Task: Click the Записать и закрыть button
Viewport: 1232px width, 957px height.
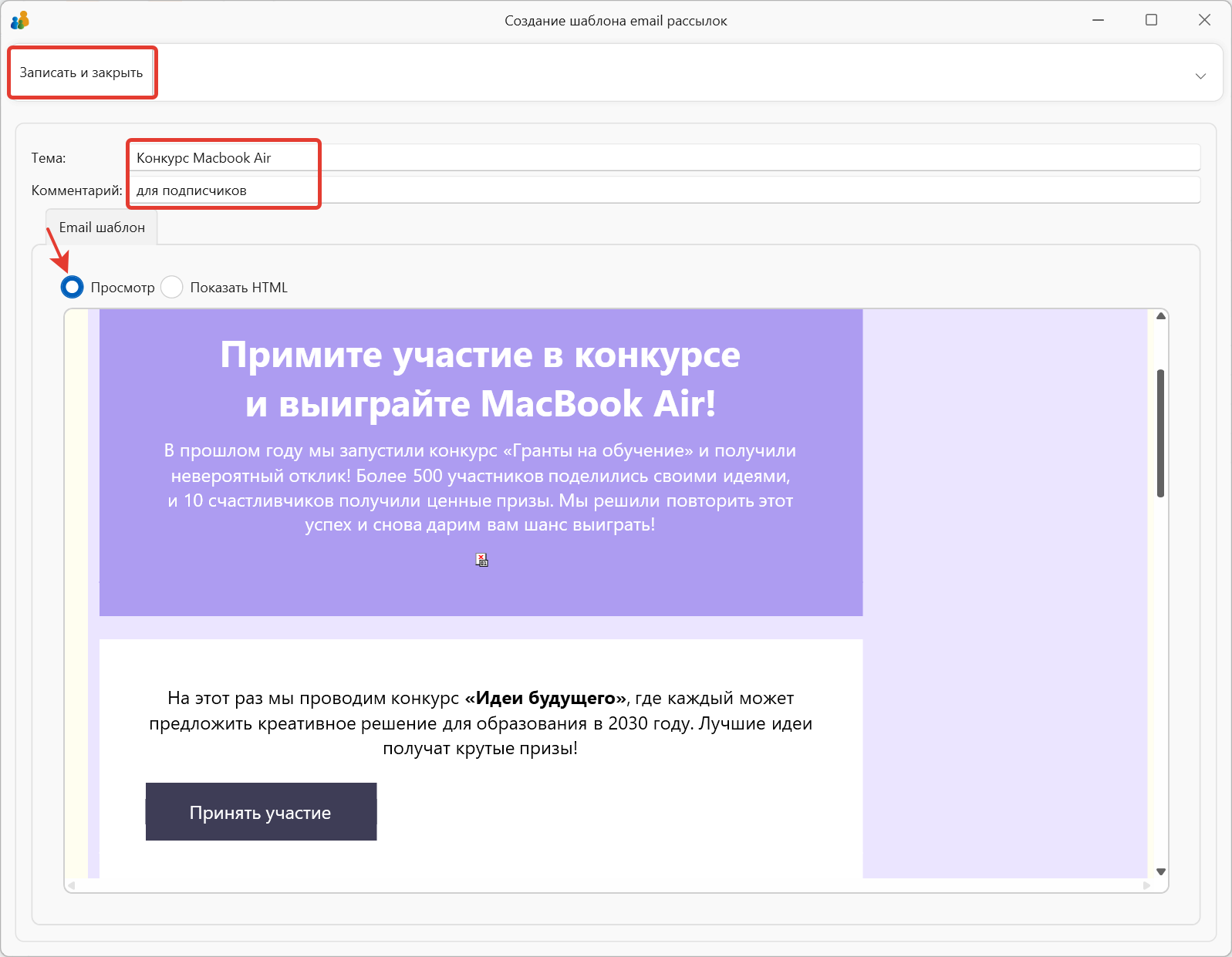Action: point(81,72)
